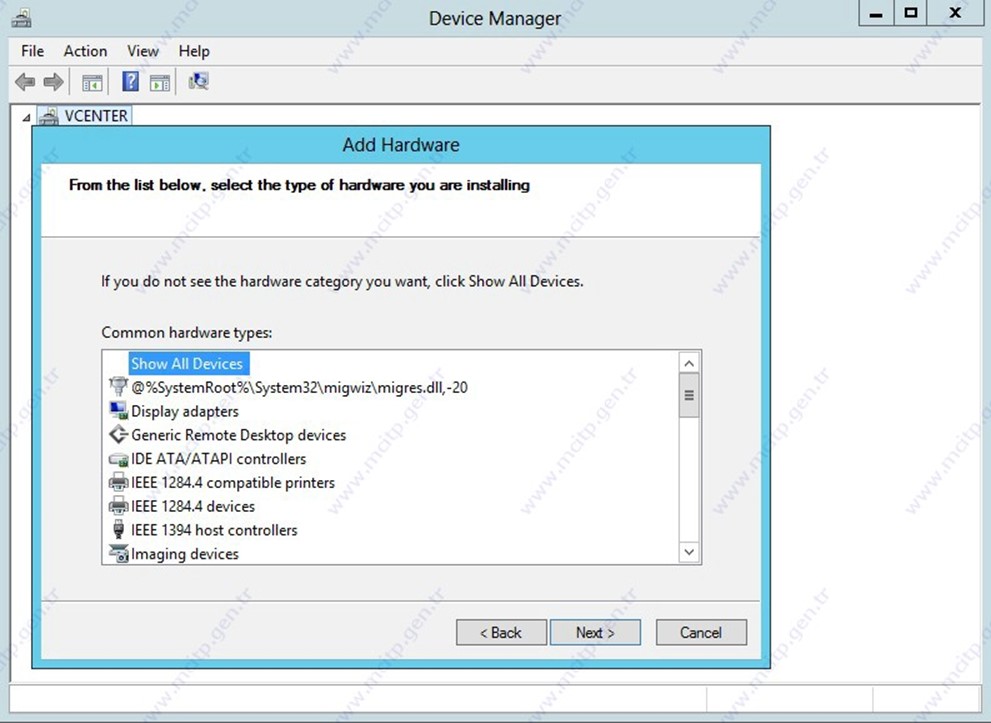The height and width of the screenshot is (723, 991).
Task: Open the View menu
Action: 143,51
